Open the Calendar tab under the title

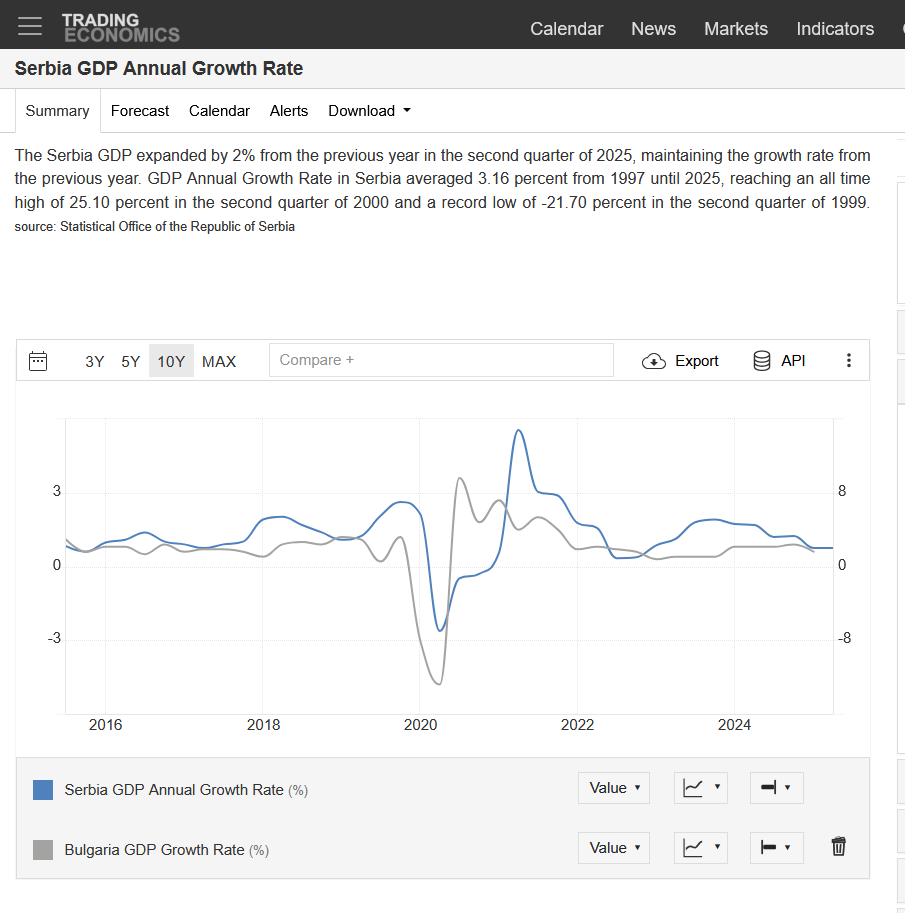pyautogui.click(x=219, y=111)
